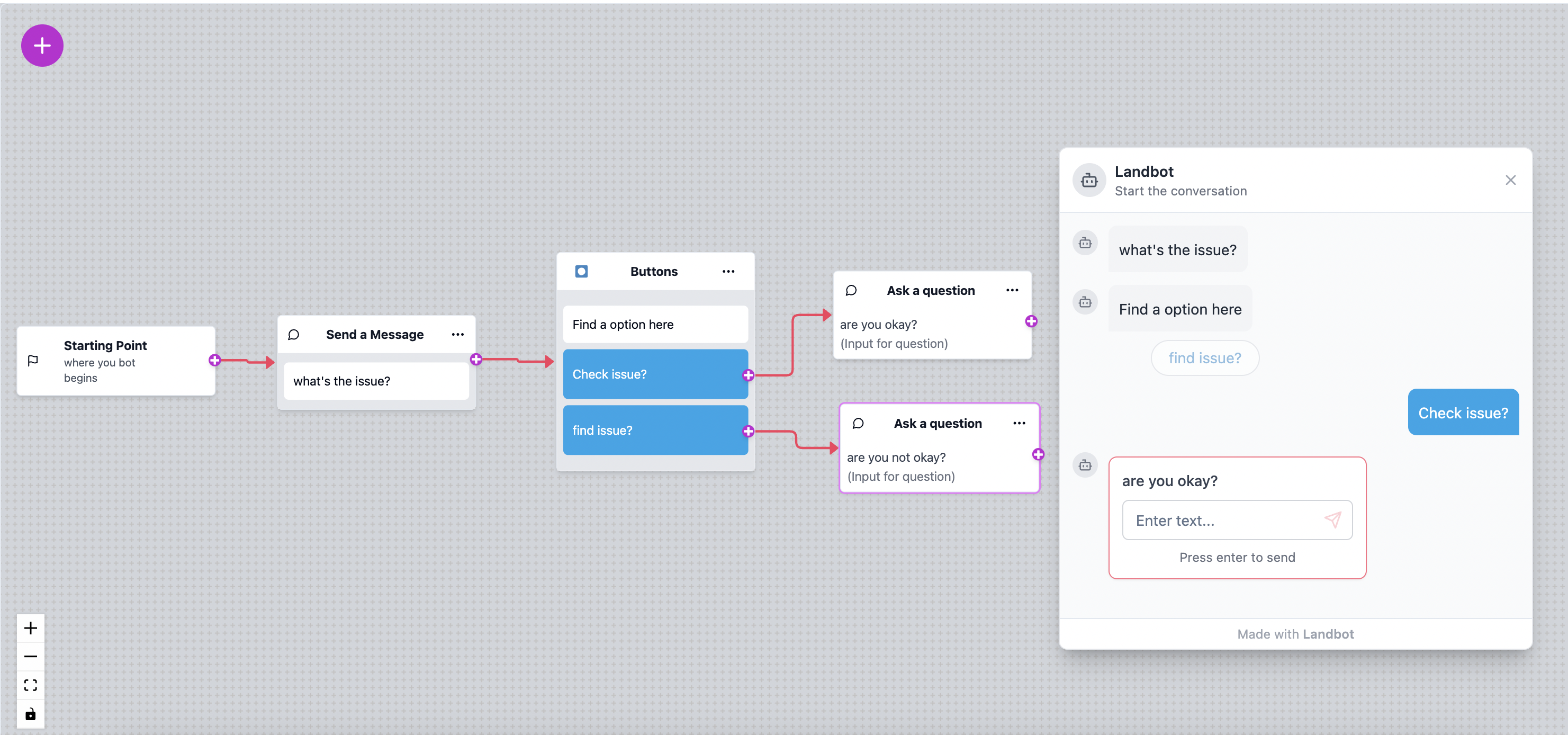Screen dimensions: 1568x735
Task: Close the Landbot preview panel
Action: 1510,180
